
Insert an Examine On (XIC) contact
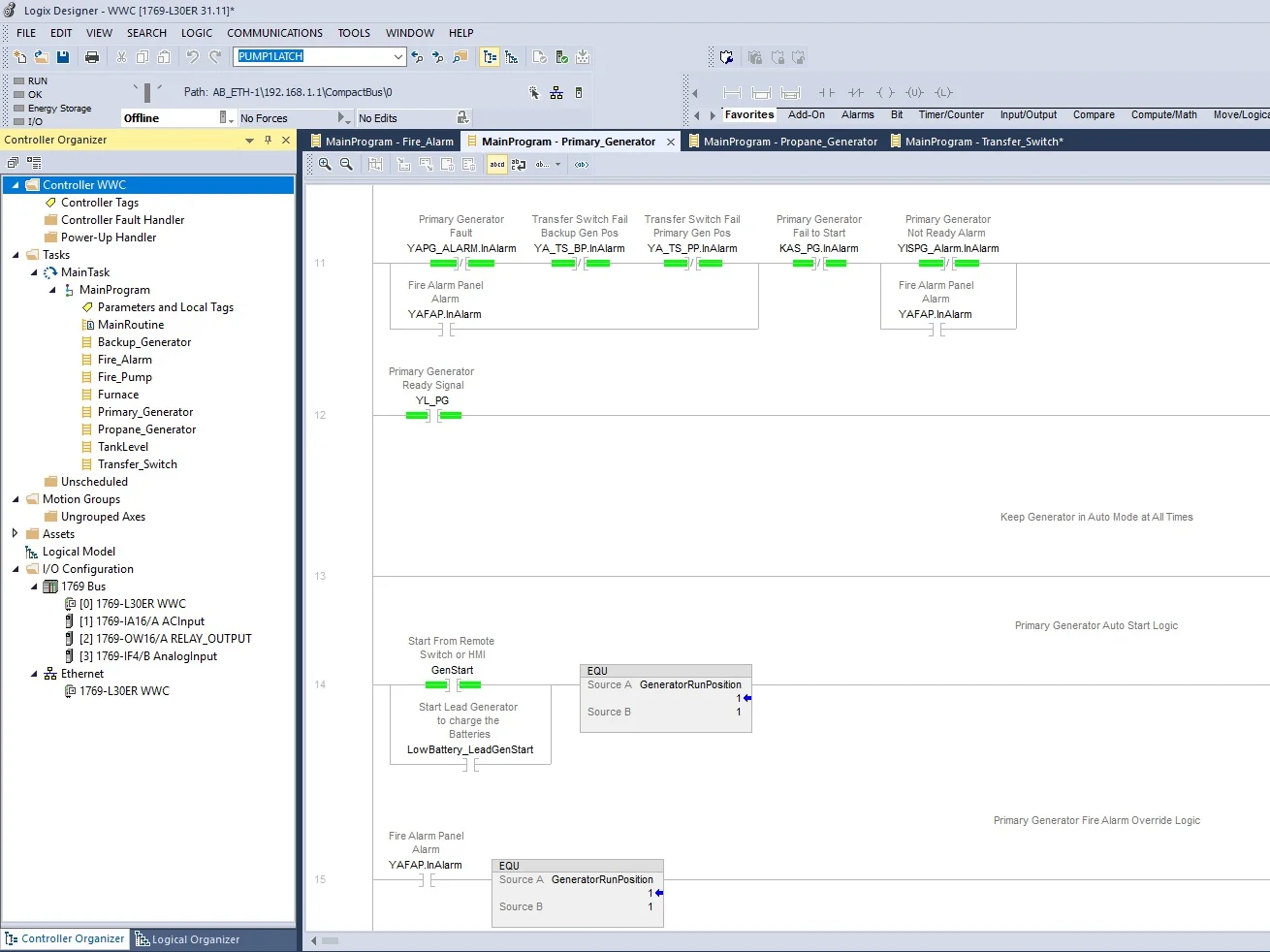827,93
